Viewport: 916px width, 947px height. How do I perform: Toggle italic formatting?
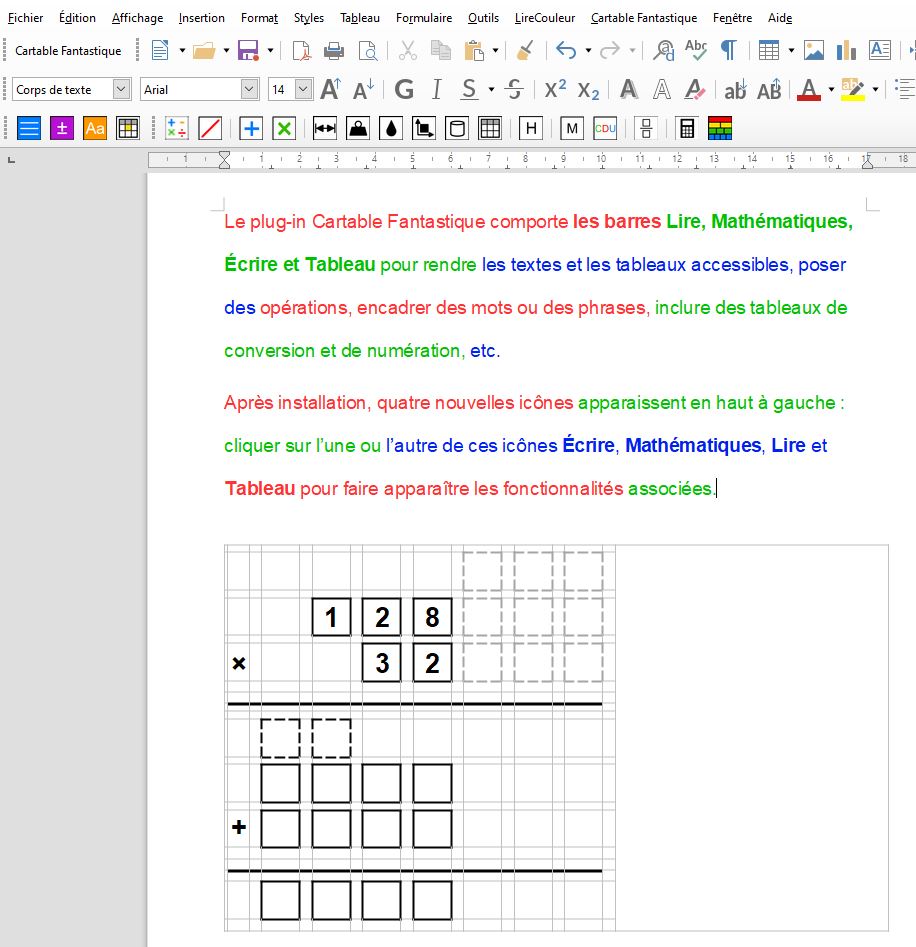click(x=437, y=89)
